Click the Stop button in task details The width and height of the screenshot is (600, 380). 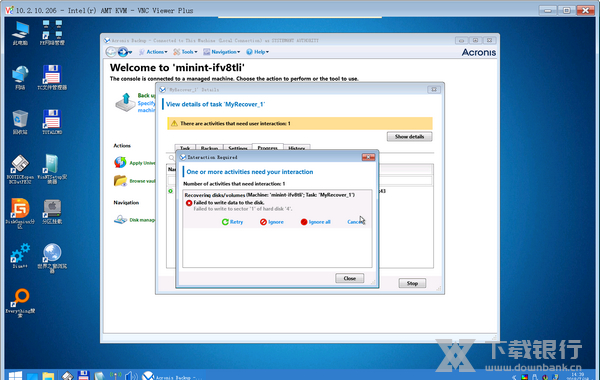click(412, 283)
